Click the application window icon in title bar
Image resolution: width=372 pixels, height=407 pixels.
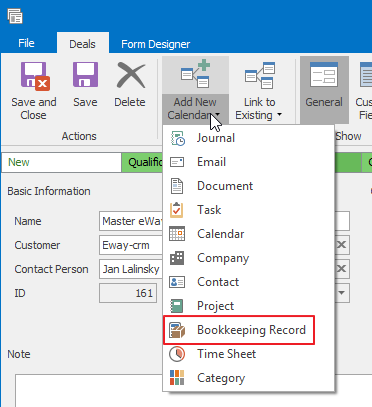tap(15, 16)
